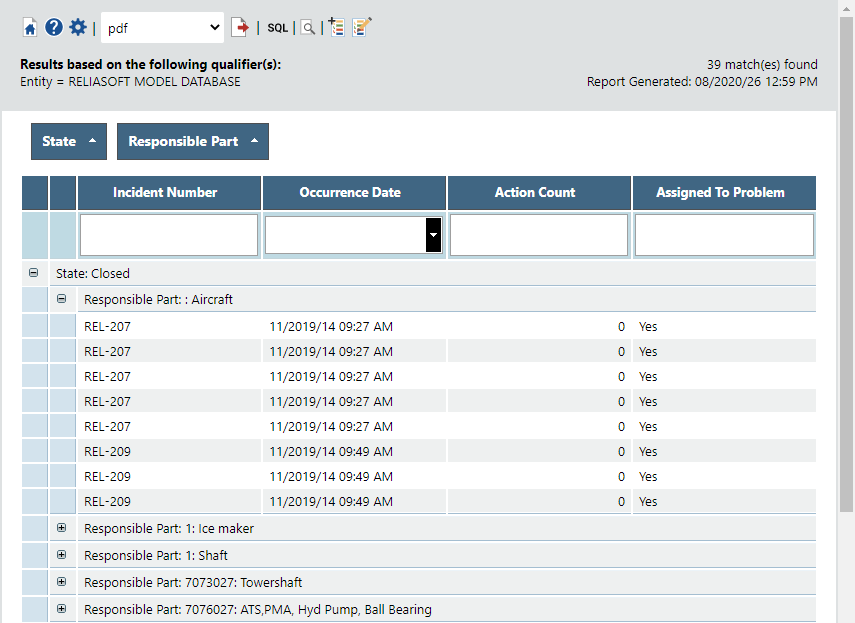Open settings with the gear icon
The width and height of the screenshot is (855, 623).
click(78, 28)
